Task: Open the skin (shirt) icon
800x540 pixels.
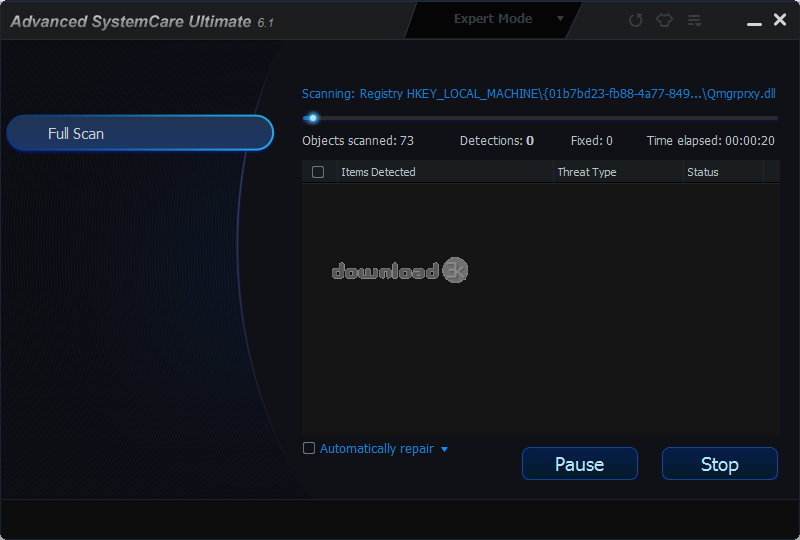Action: coord(664,20)
